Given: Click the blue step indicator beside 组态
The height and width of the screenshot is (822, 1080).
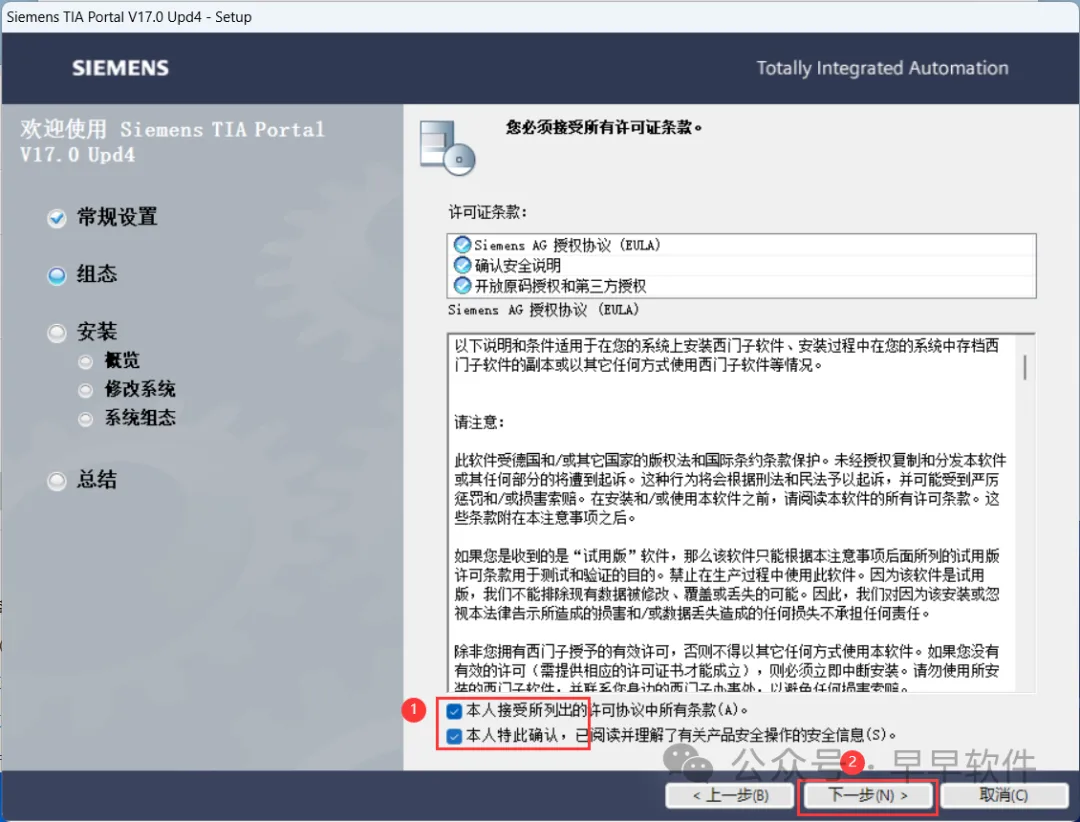Looking at the screenshot, I should point(56,276).
